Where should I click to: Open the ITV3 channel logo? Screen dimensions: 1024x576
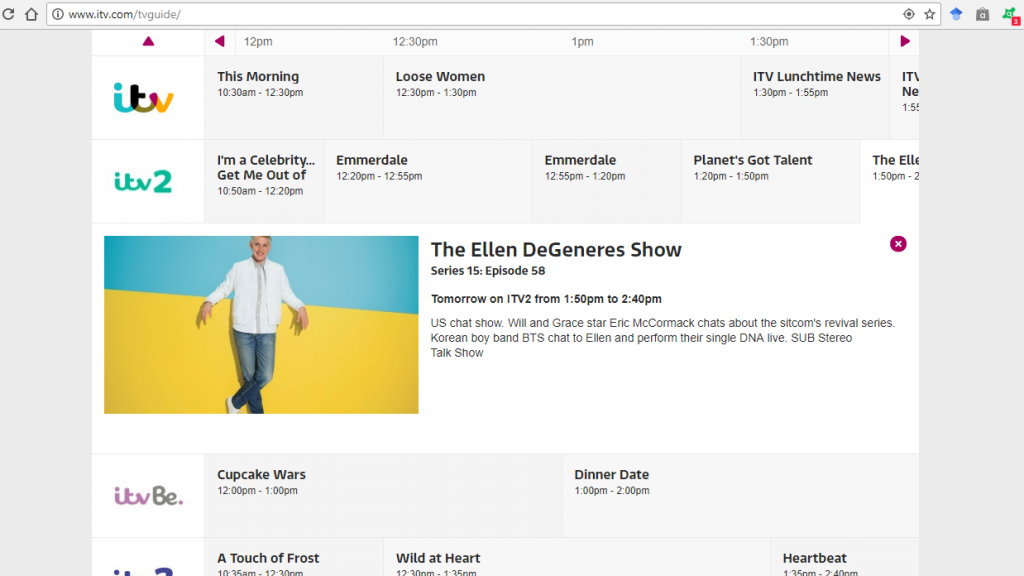pyautogui.click(x=144, y=571)
